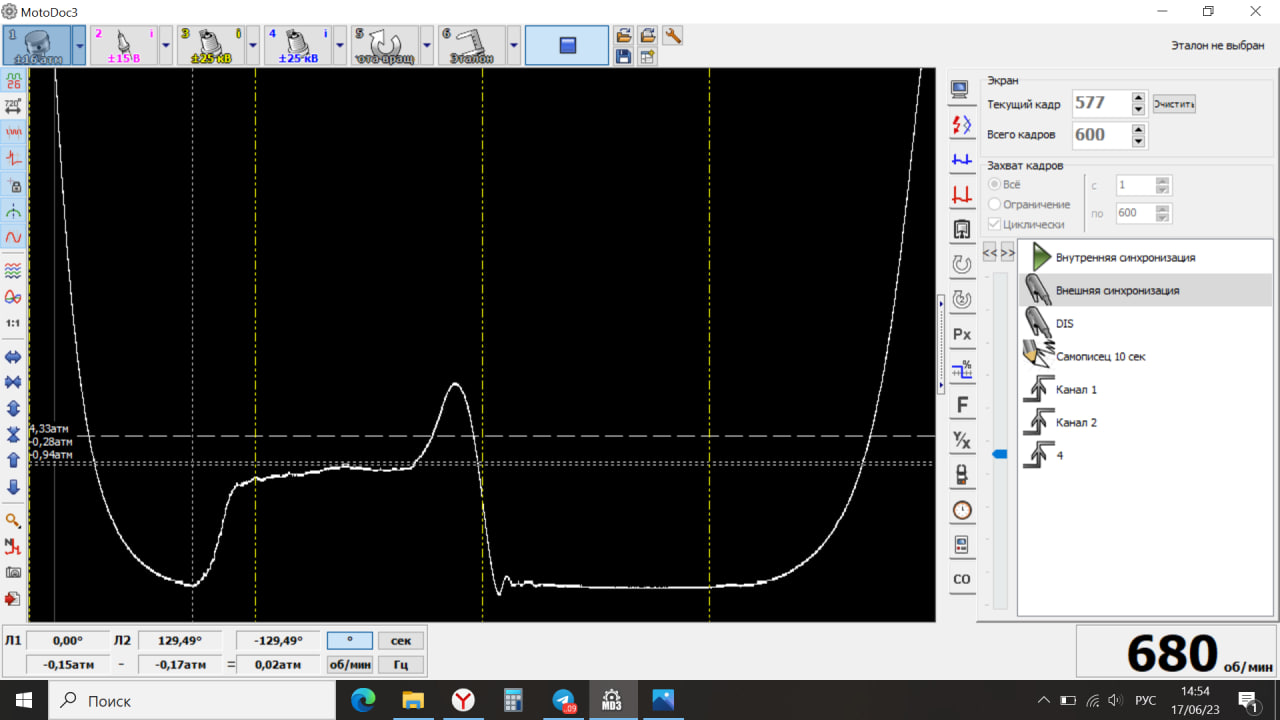Expand channel 2 ±15 В dropdown arrow
This screenshot has height=720, width=1280.
tap(166, 46)
